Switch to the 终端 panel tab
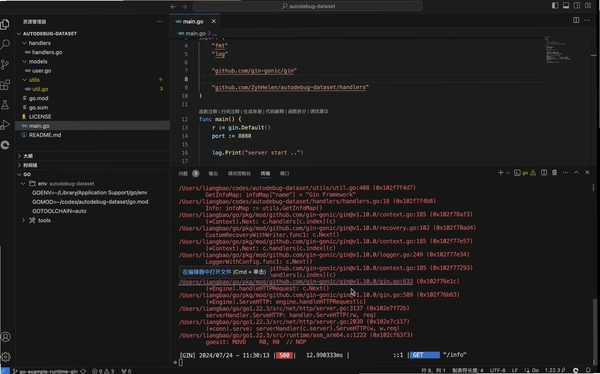Screen dimensions: 600x374 click(x=265, y=173)
